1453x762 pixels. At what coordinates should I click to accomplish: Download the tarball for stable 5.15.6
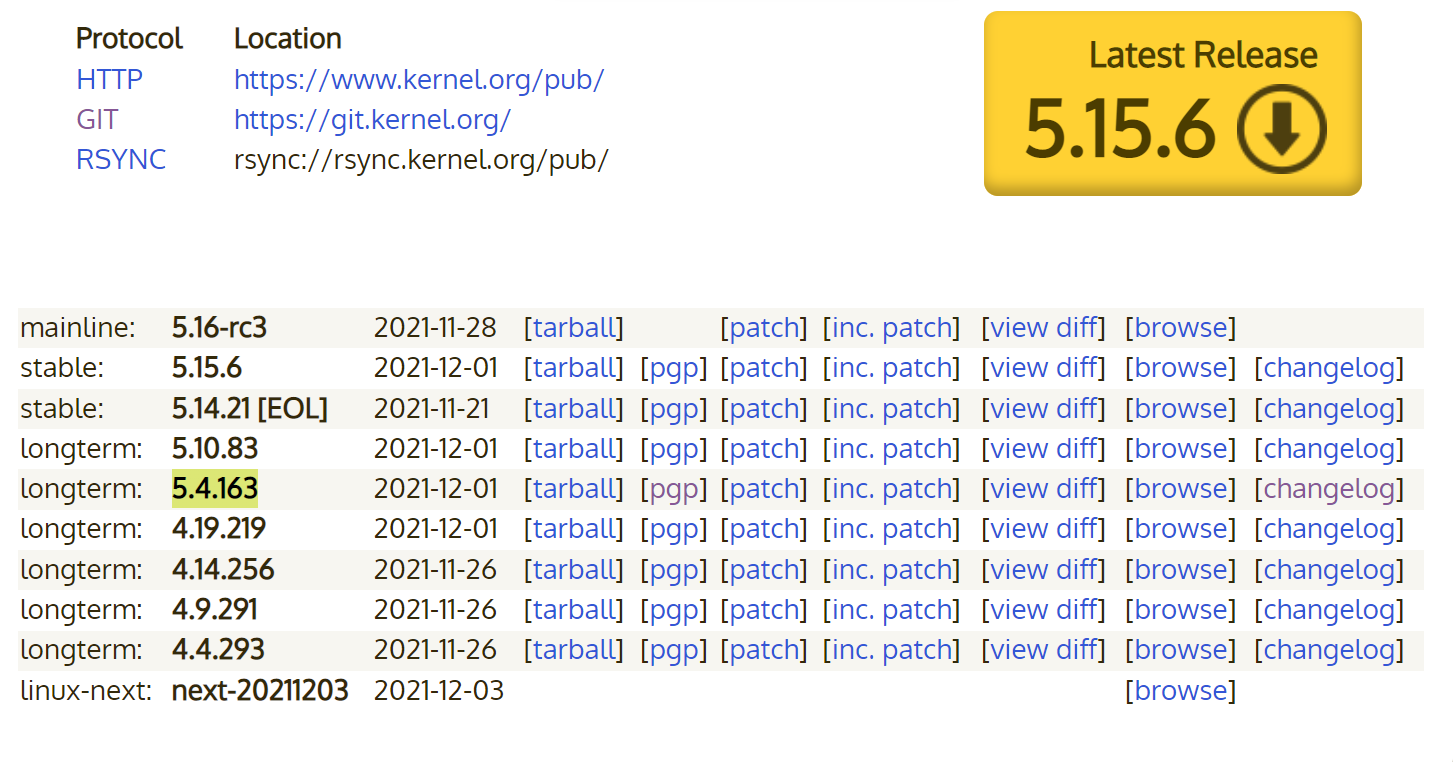(x=574, y=367)
